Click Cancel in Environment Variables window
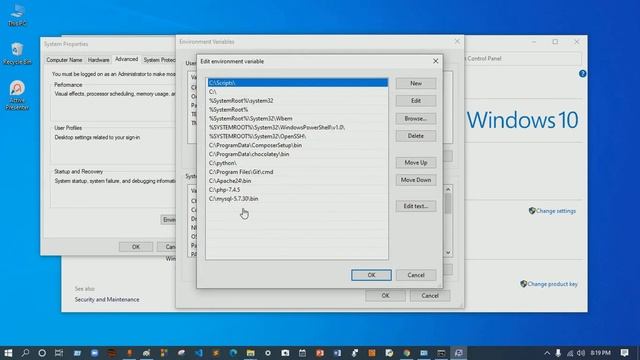 (x=430, y=296)
